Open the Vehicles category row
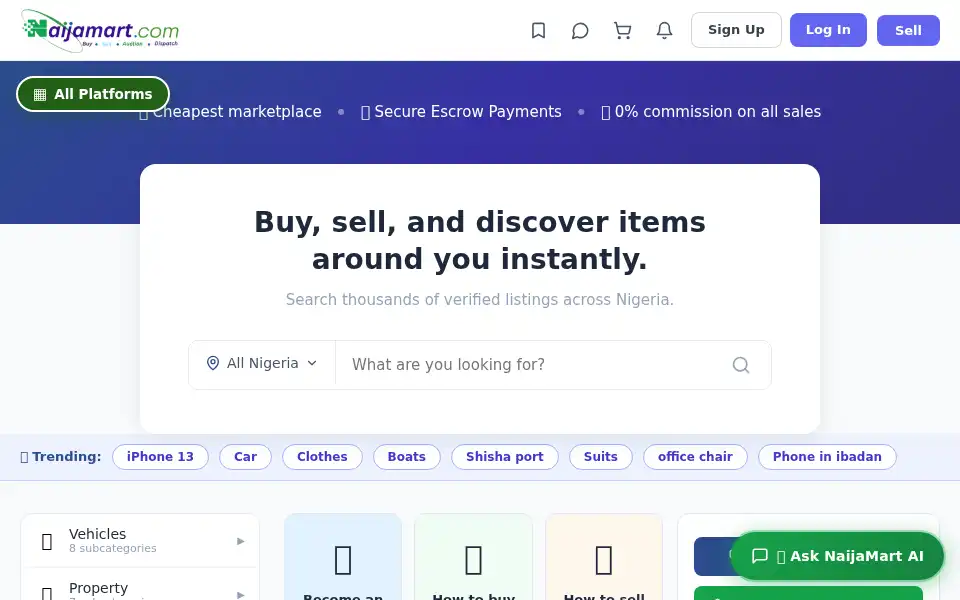The image size is (960, 600). pos(140,541)
